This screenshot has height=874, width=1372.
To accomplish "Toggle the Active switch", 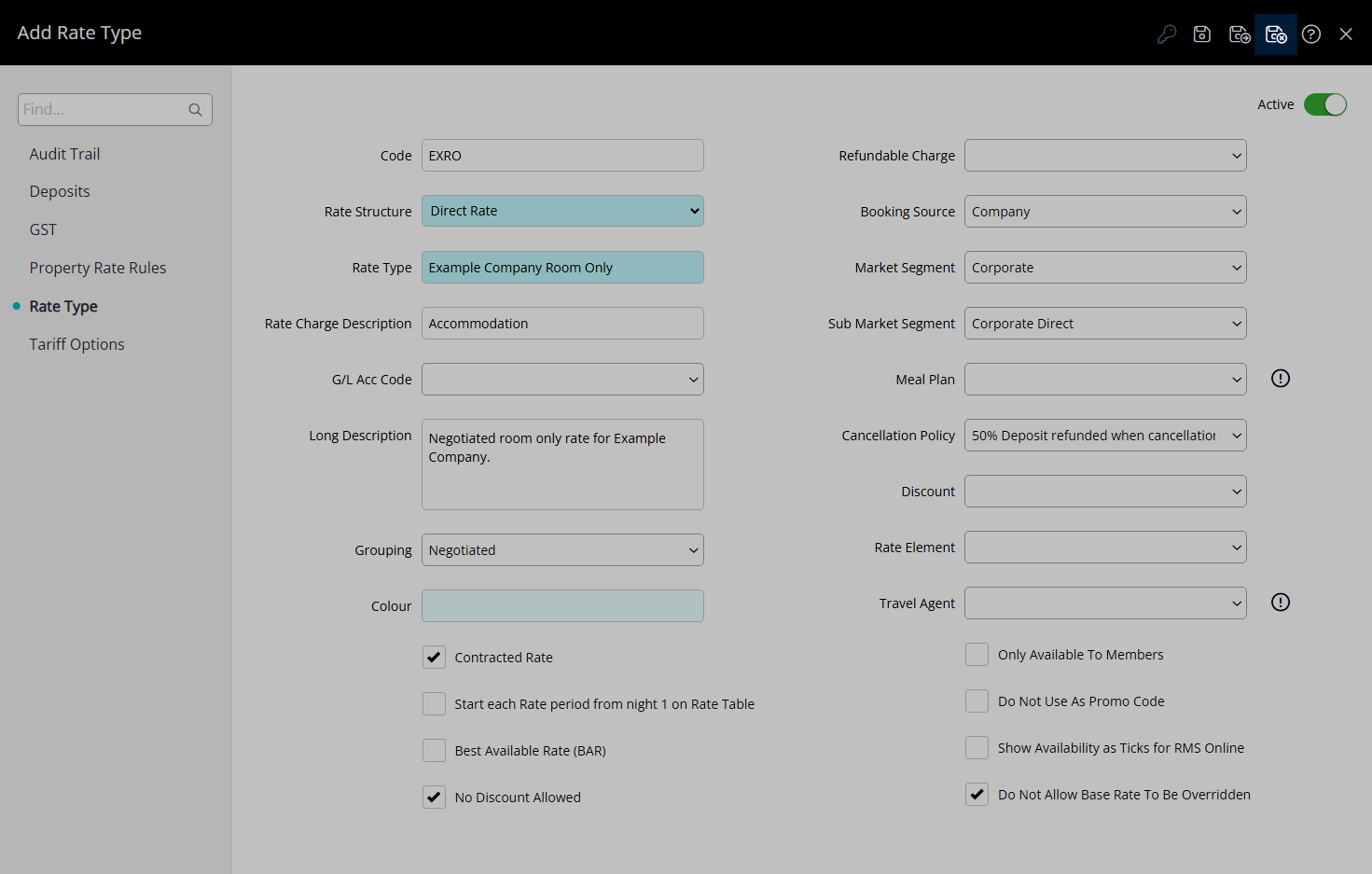I will point(1325,104).
